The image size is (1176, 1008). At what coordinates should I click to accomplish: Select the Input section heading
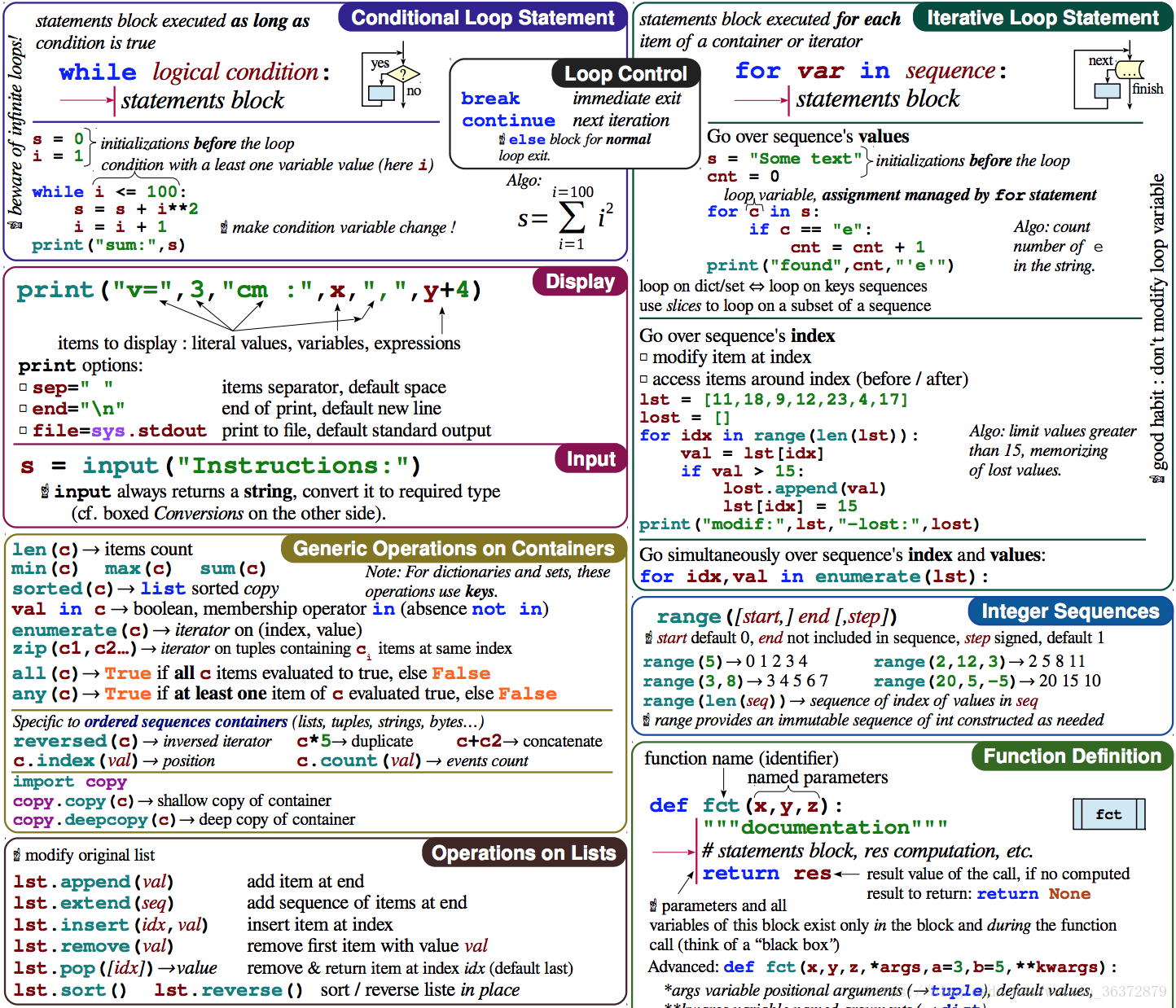(x=591, y=459)
